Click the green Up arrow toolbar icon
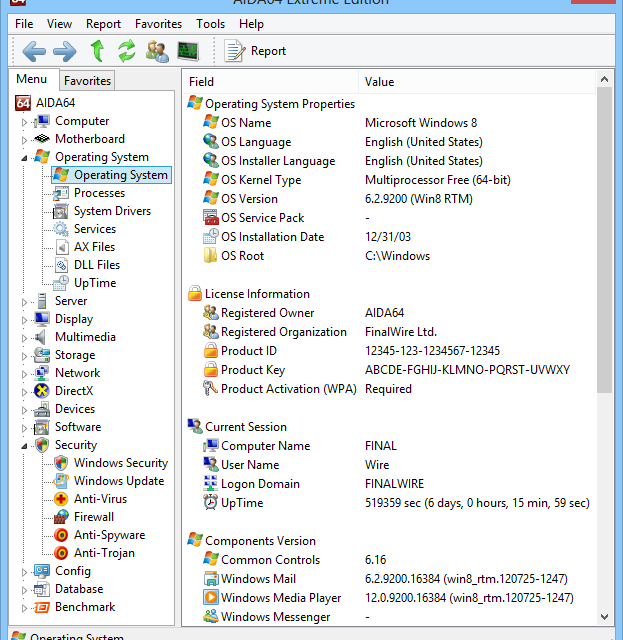 [97, 51]
